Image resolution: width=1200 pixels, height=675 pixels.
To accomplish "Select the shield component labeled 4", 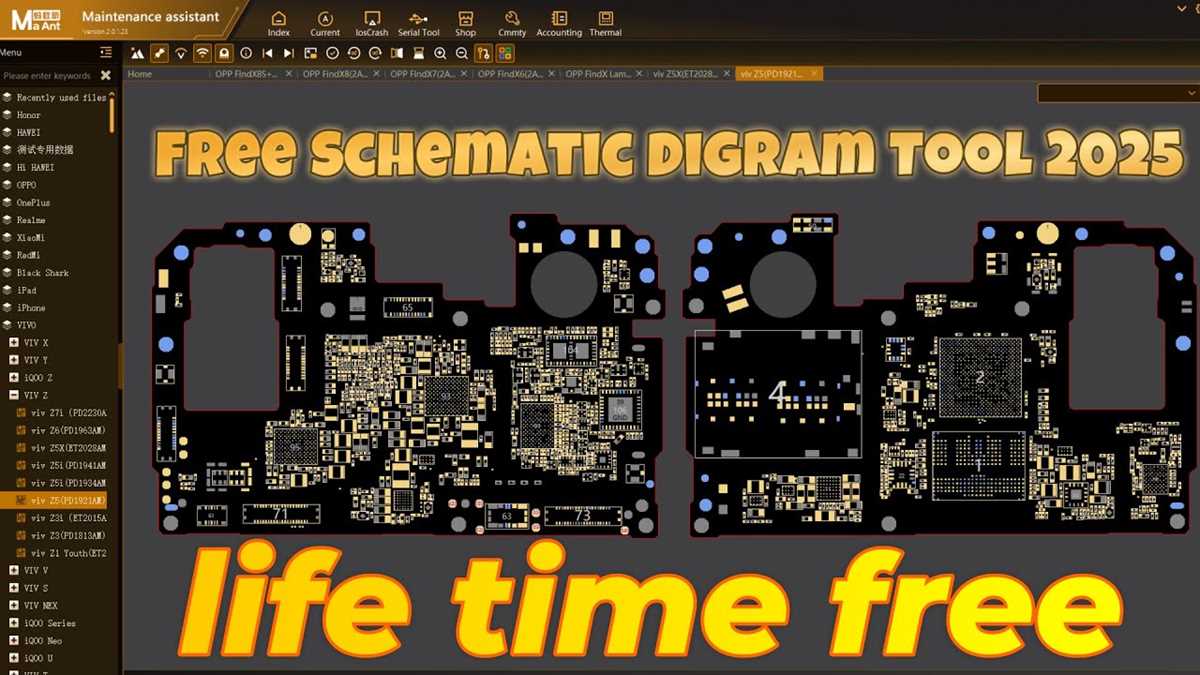I will (778, 394).
